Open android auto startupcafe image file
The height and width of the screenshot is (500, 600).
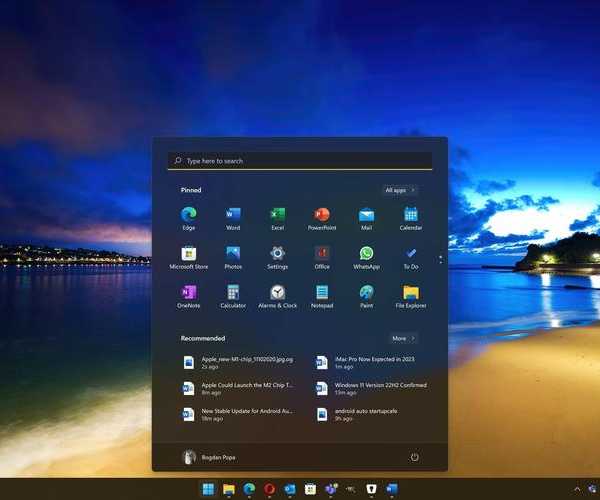[x=358, y=414]
